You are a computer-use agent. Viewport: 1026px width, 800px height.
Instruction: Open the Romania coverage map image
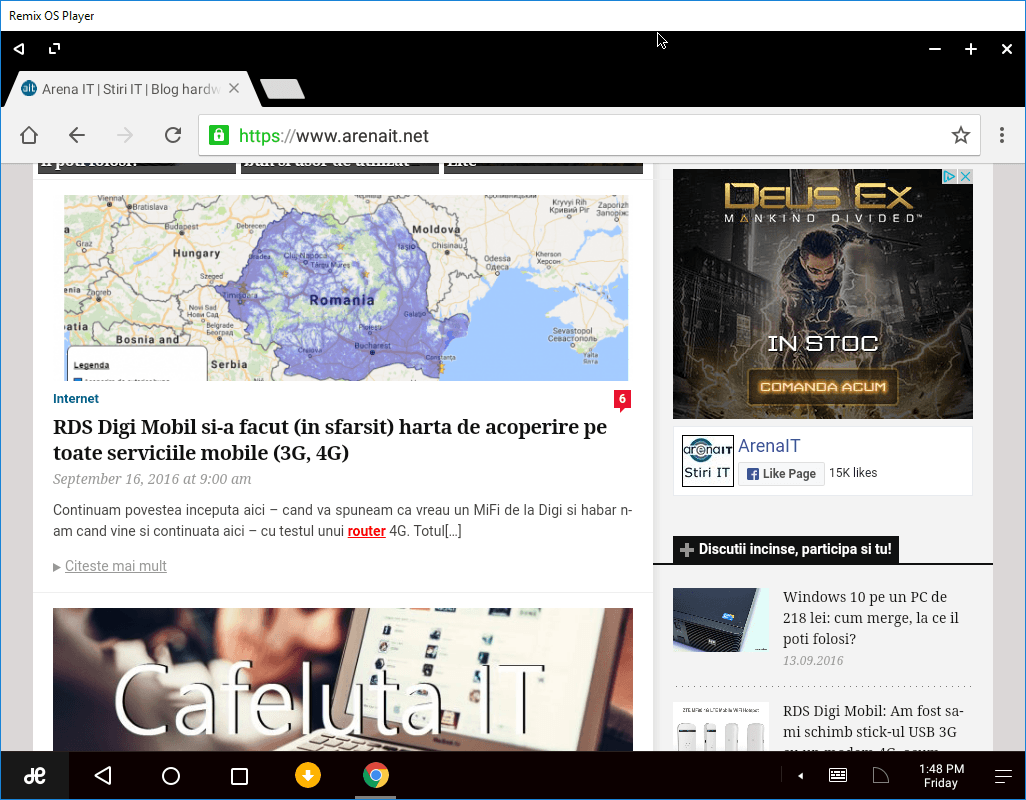coord(345,288)
